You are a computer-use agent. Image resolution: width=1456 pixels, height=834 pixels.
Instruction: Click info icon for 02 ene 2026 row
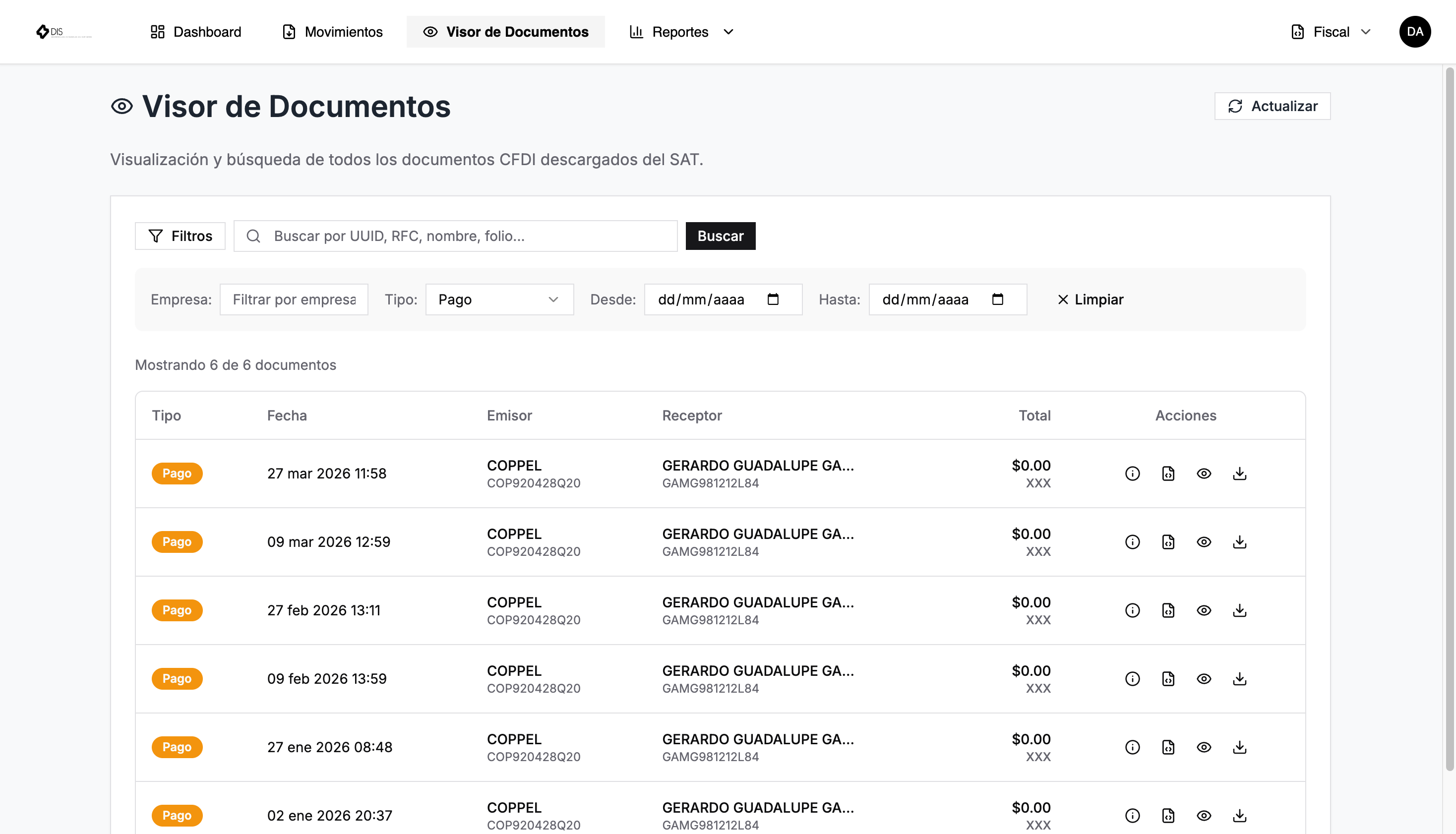click(1132, 816)
